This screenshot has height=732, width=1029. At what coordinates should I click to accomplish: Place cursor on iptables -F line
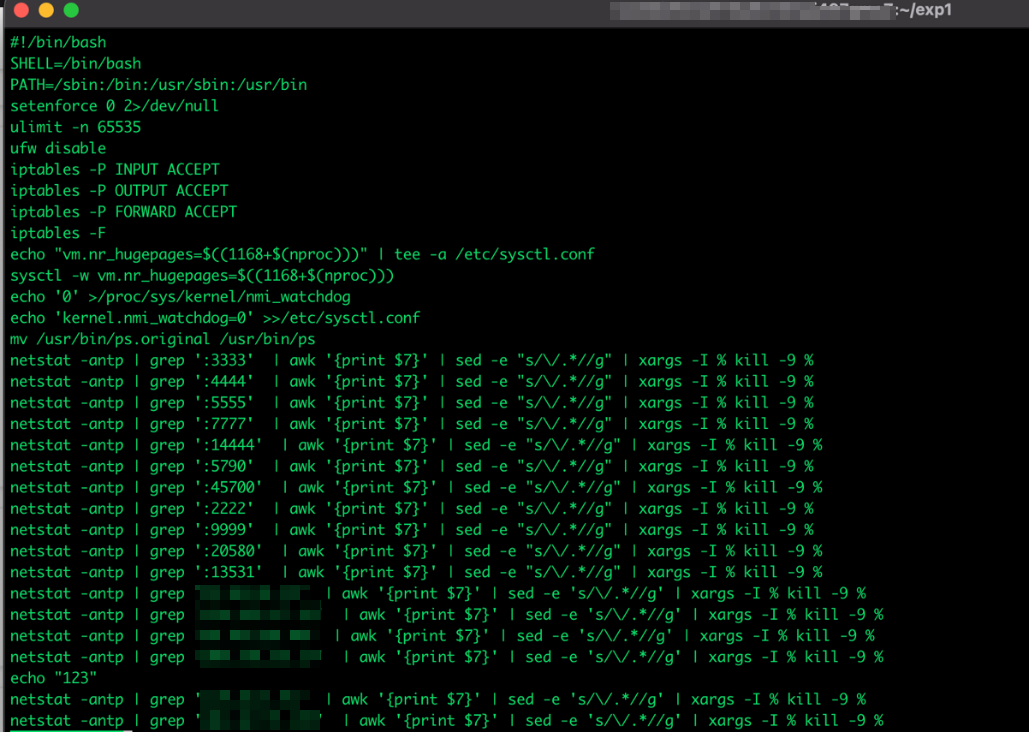tap(49, 233)
